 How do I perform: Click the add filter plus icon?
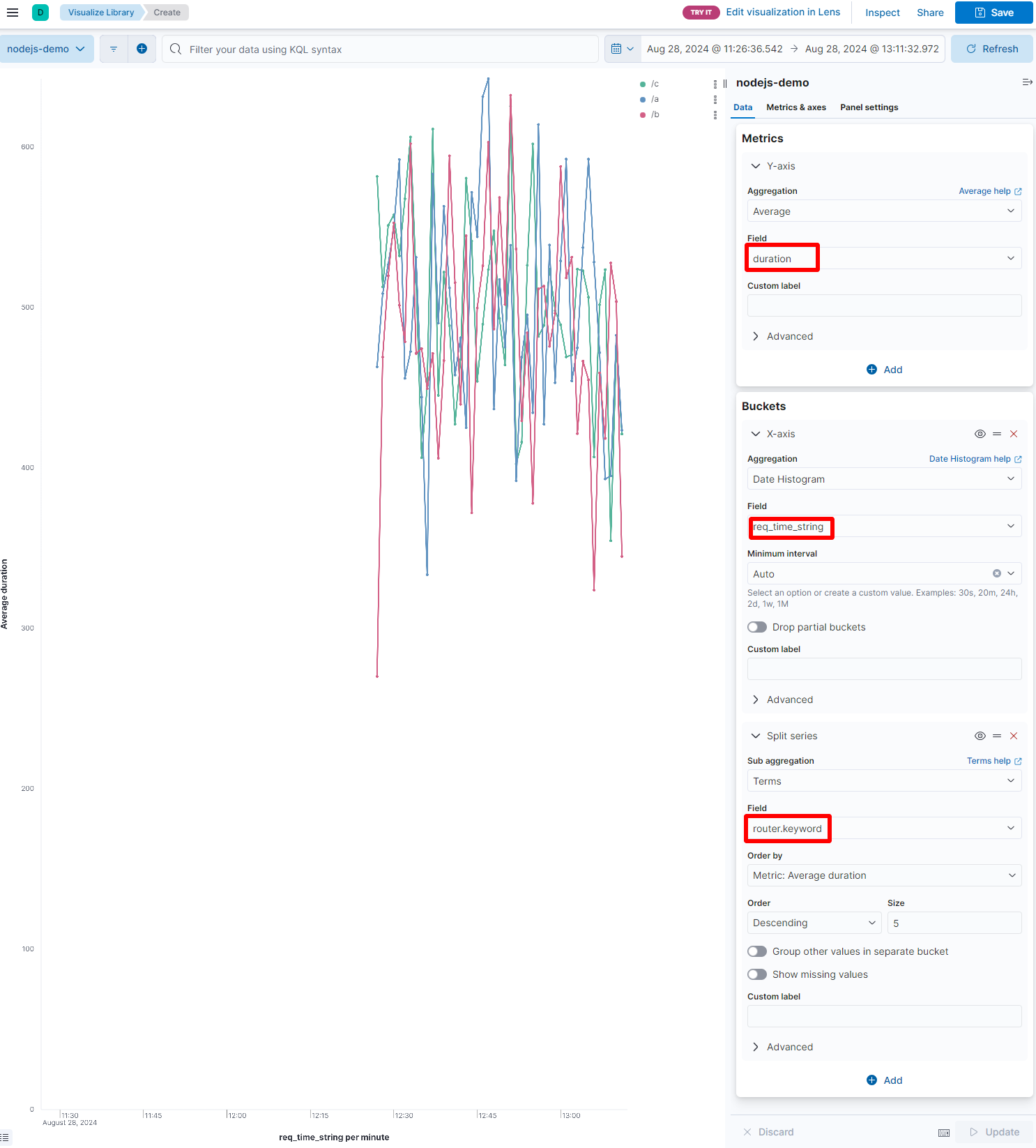142,49
